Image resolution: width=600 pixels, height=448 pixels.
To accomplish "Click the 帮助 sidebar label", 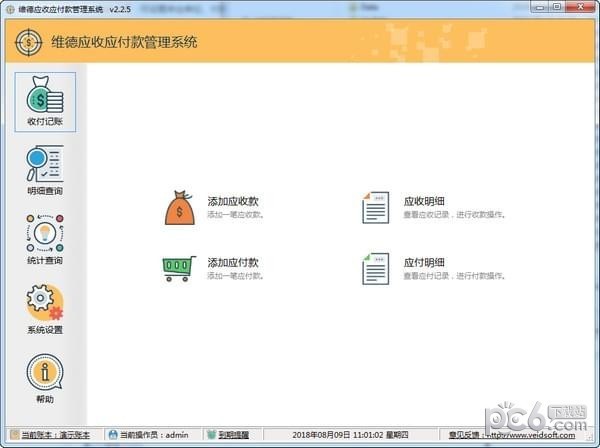I will [x=45, y=399].
